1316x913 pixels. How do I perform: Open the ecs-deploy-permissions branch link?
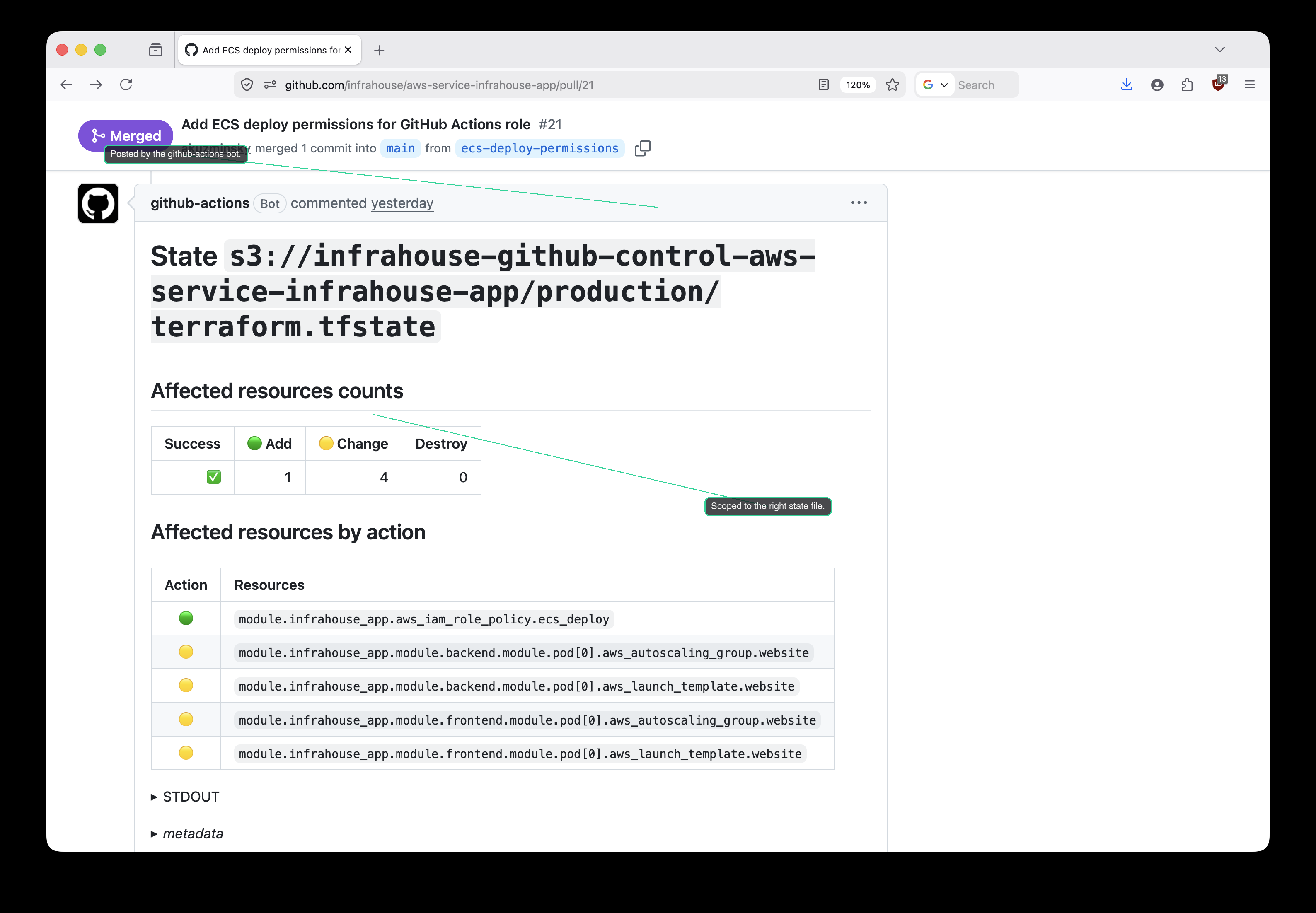[x=539, y=148]
